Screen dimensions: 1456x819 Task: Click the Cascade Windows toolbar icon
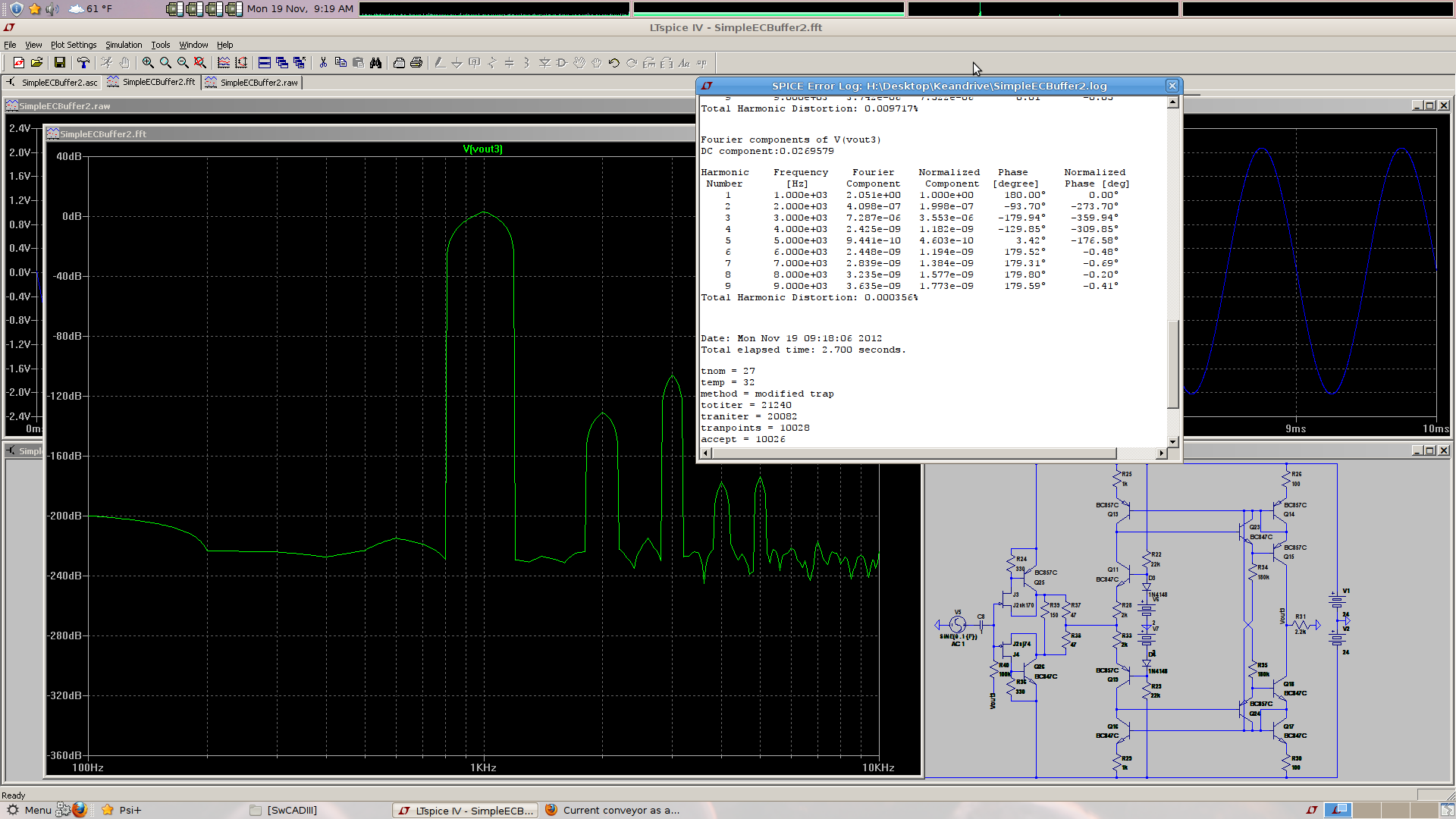point(282,63)
